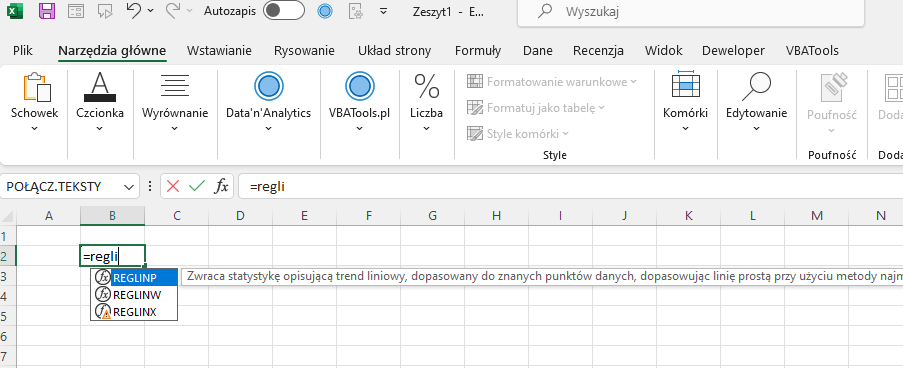Click the Data'n'Analytics icon
903x368 pixels.
pyautogui.click(x=268, y=87)
